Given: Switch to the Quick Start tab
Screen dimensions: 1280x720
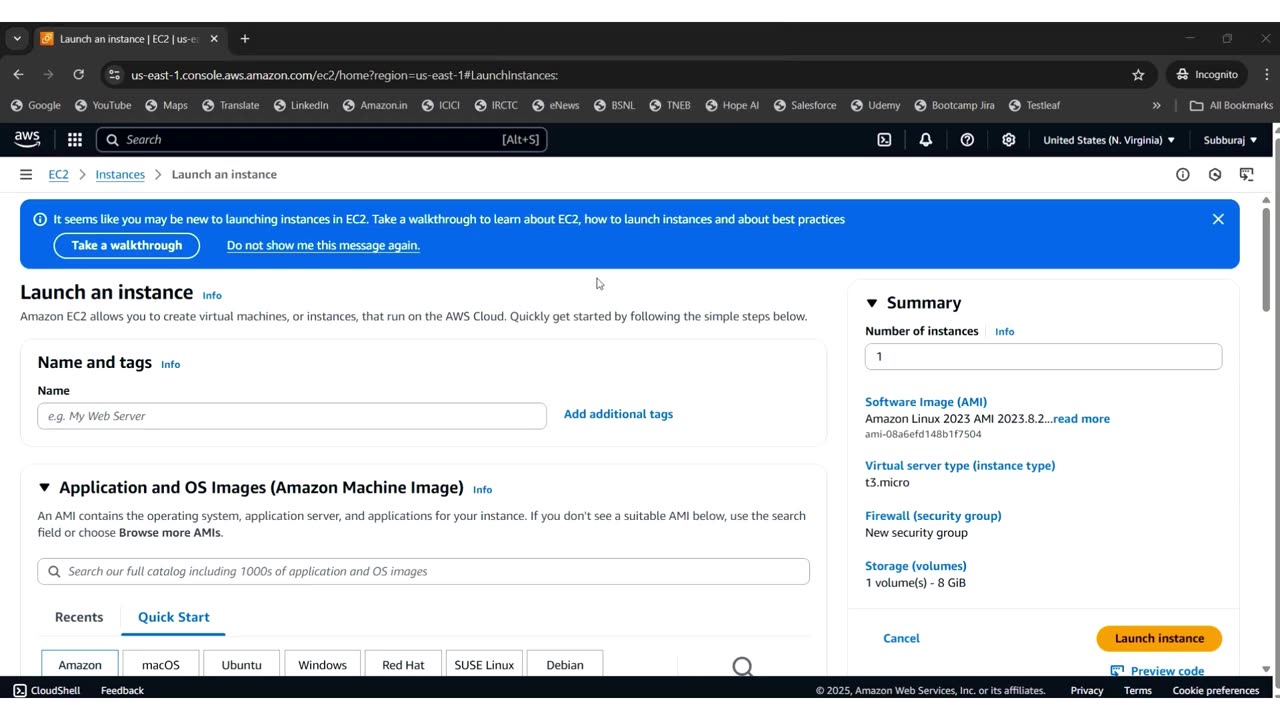Looking at the screenshot, I should click(x=174, y=617).
